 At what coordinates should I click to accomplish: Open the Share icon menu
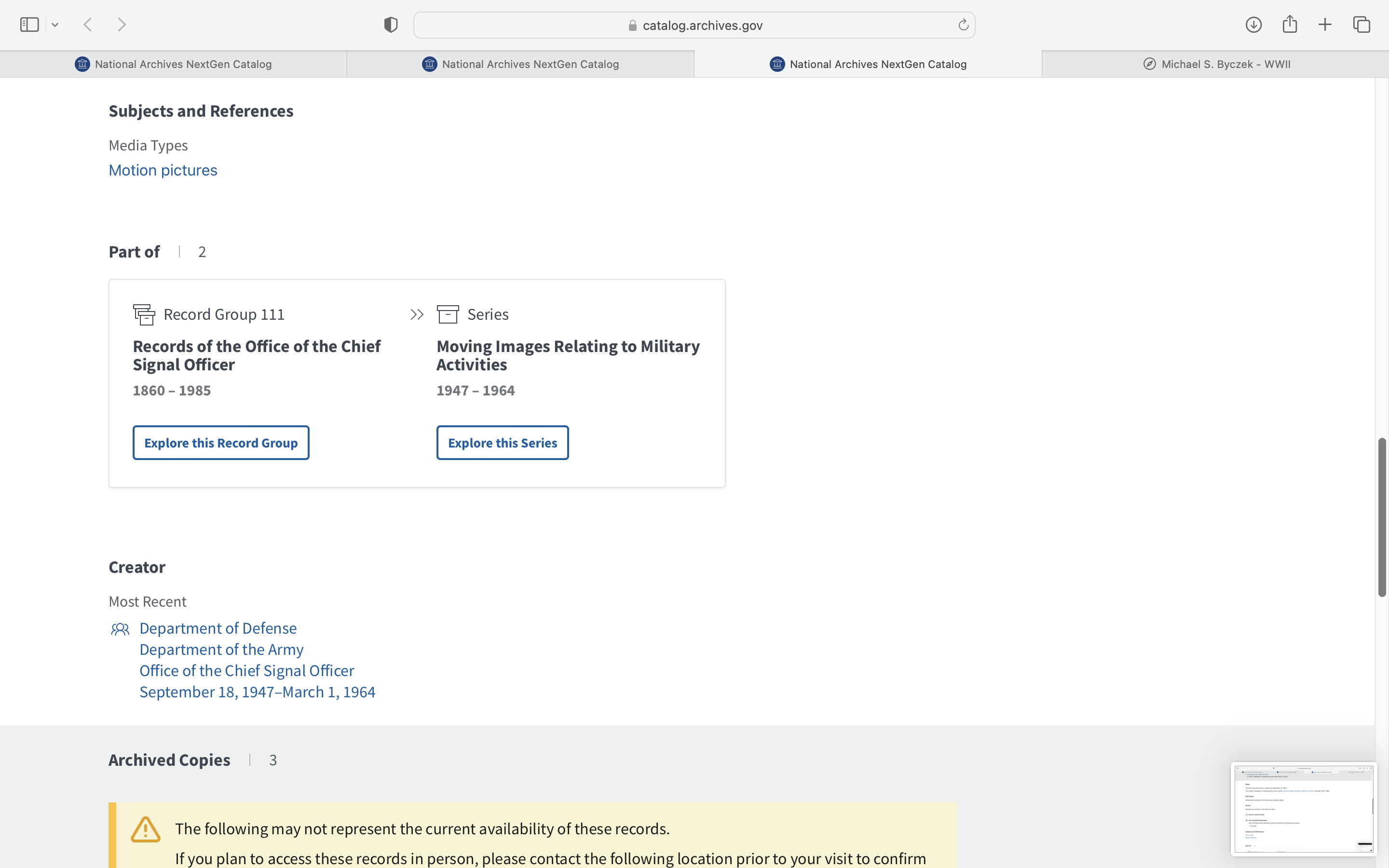click(1290, 24)
